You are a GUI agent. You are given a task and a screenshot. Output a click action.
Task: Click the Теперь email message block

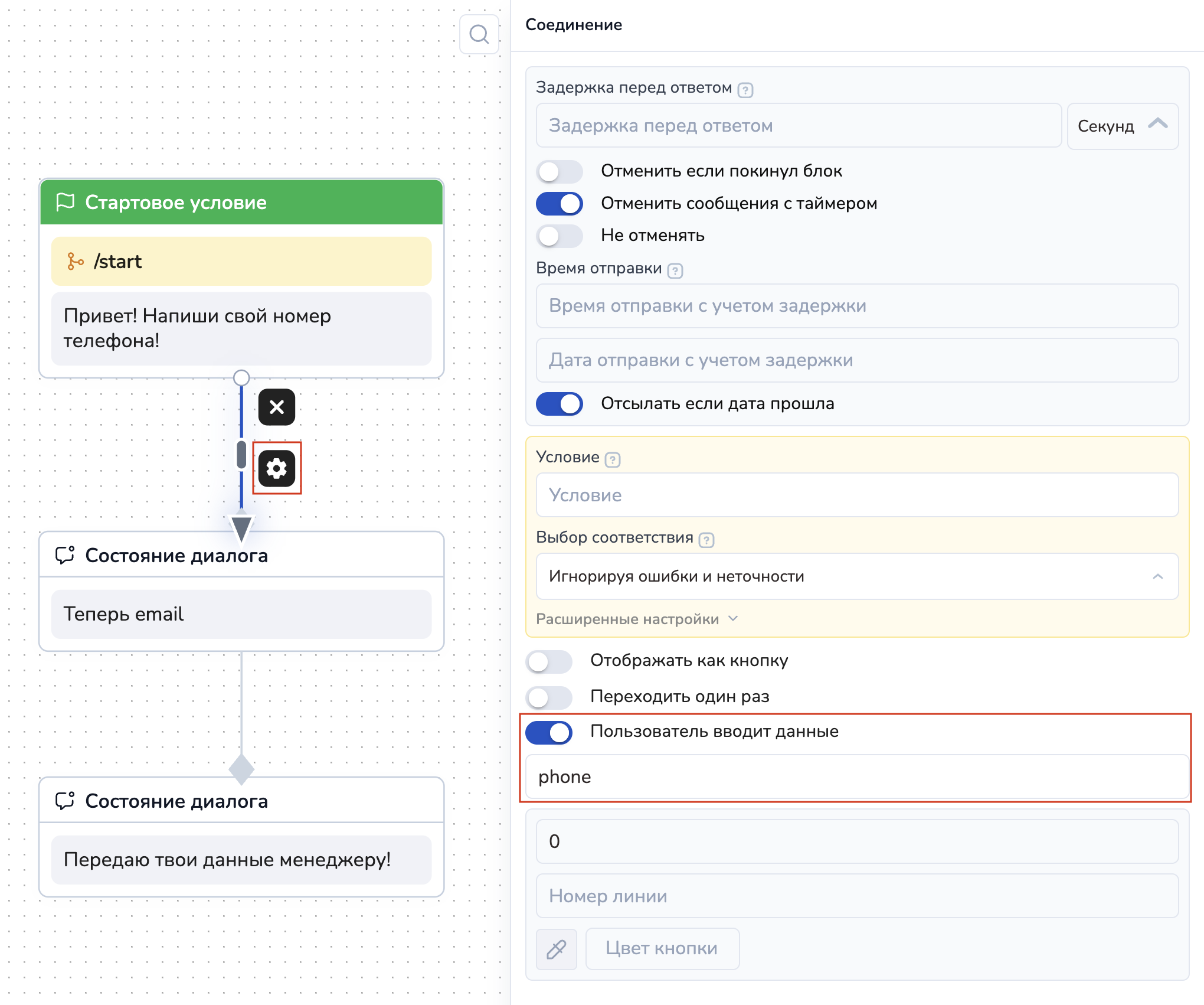pos(241,614)
